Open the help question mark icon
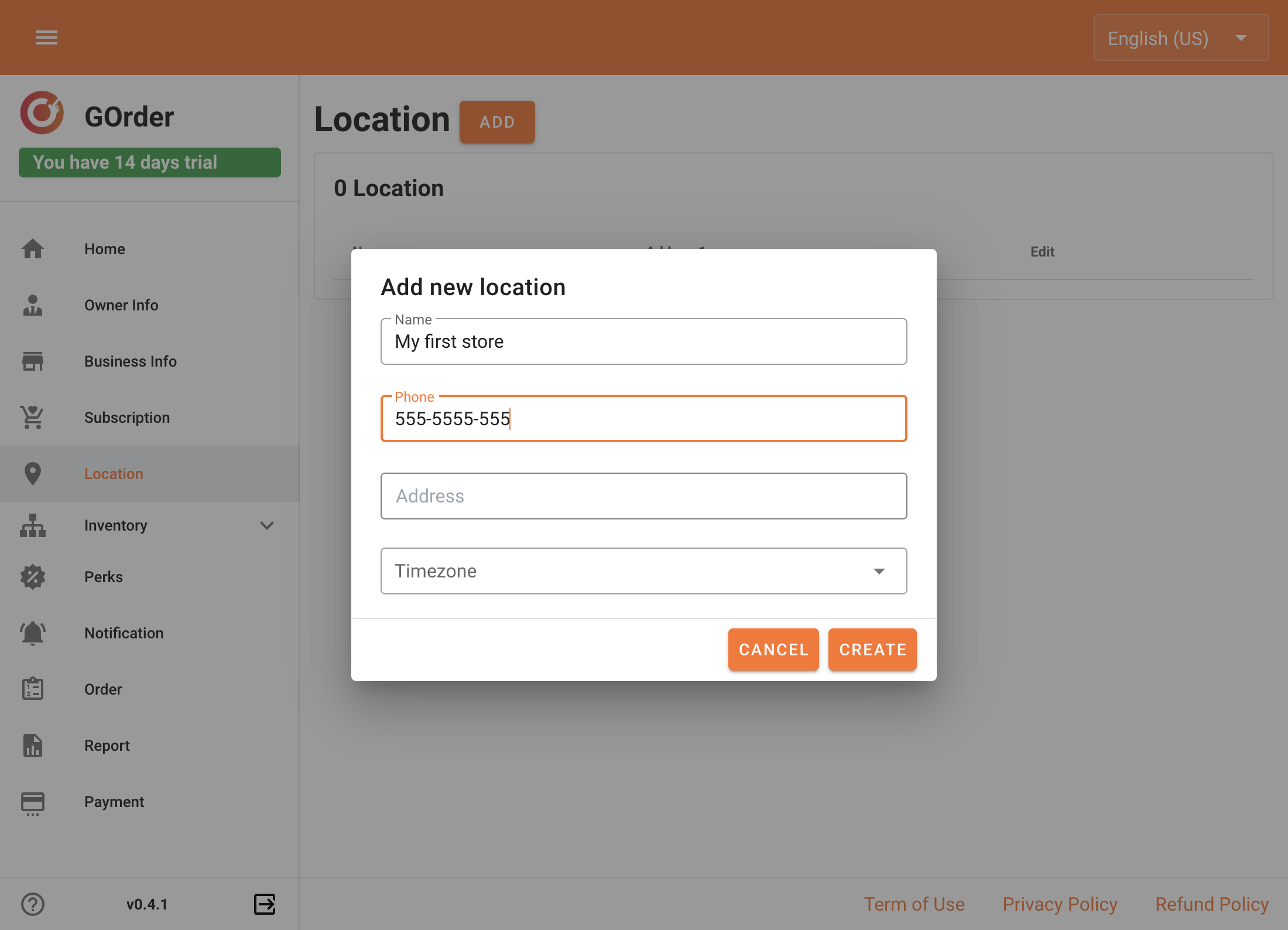Image resolution: width=1288 pixels, height=930 pixels. click(x=33, y=904)
